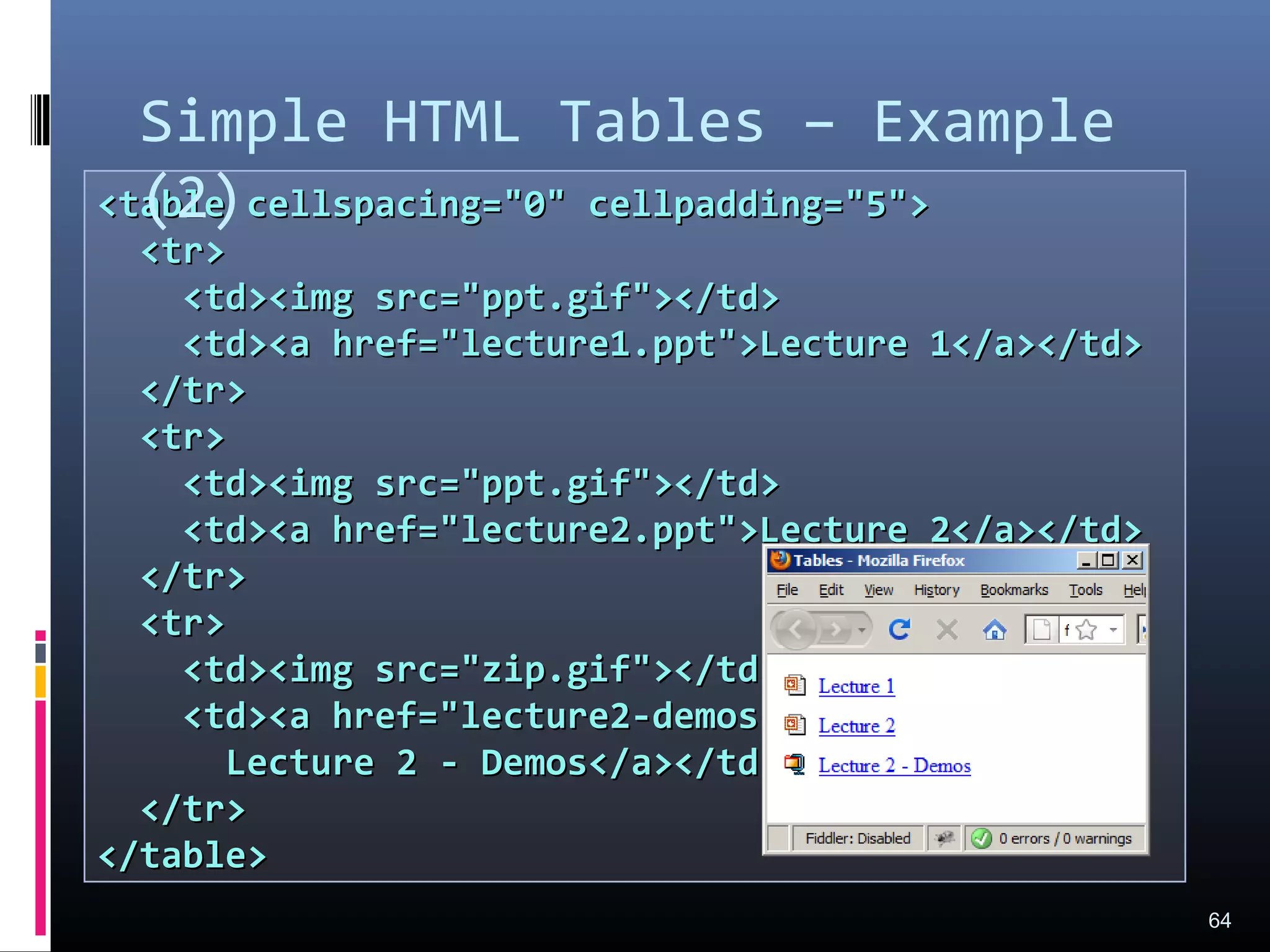Click the gray status bar spider icon
The height and width of the screenshot is (952, 1270).
point(944,839)
